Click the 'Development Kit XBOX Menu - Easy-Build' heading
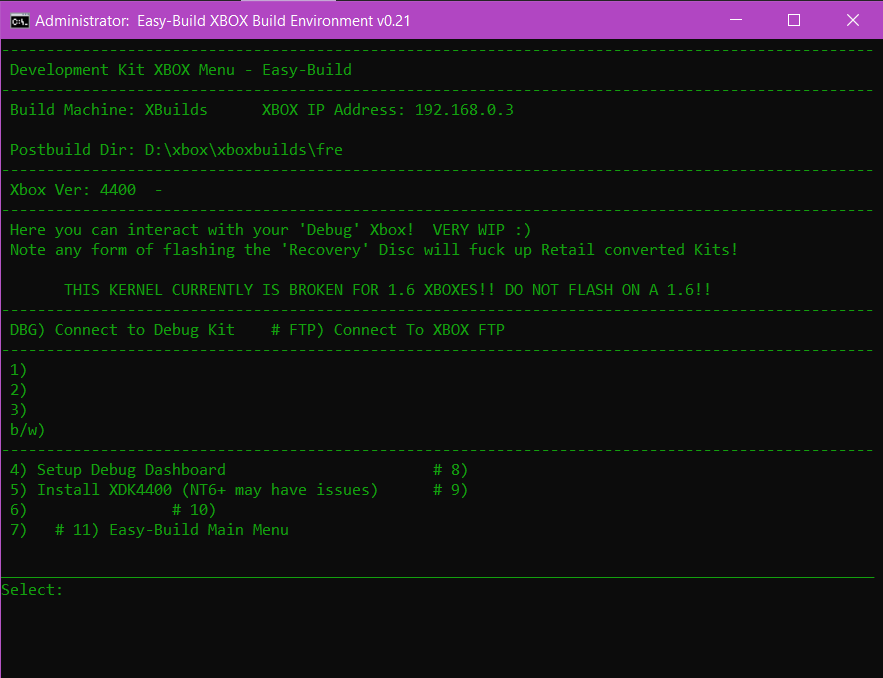 (x=181, y=70)
